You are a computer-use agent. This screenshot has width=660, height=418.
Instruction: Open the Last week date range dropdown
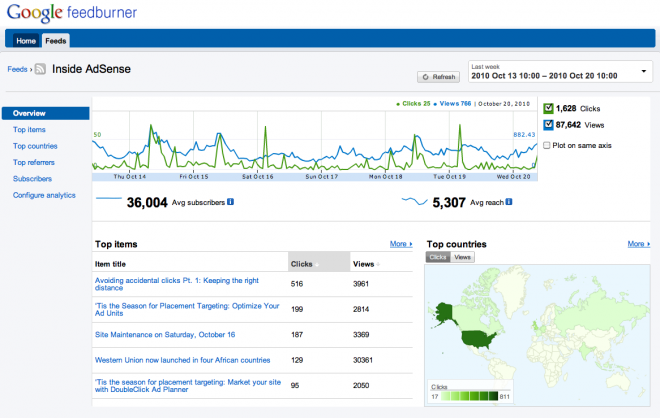tap(560, 72)
